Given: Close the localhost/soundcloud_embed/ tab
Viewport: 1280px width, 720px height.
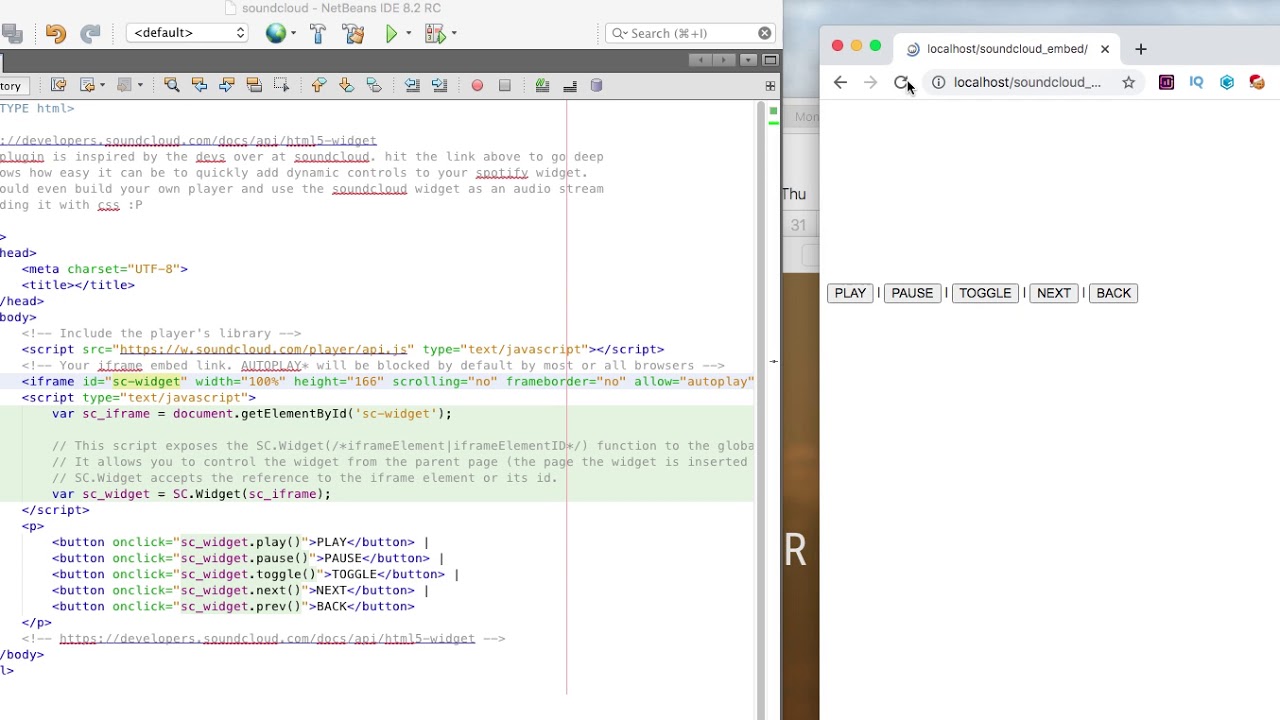Looking at the screenshot, I should [x=1105, y=49].
